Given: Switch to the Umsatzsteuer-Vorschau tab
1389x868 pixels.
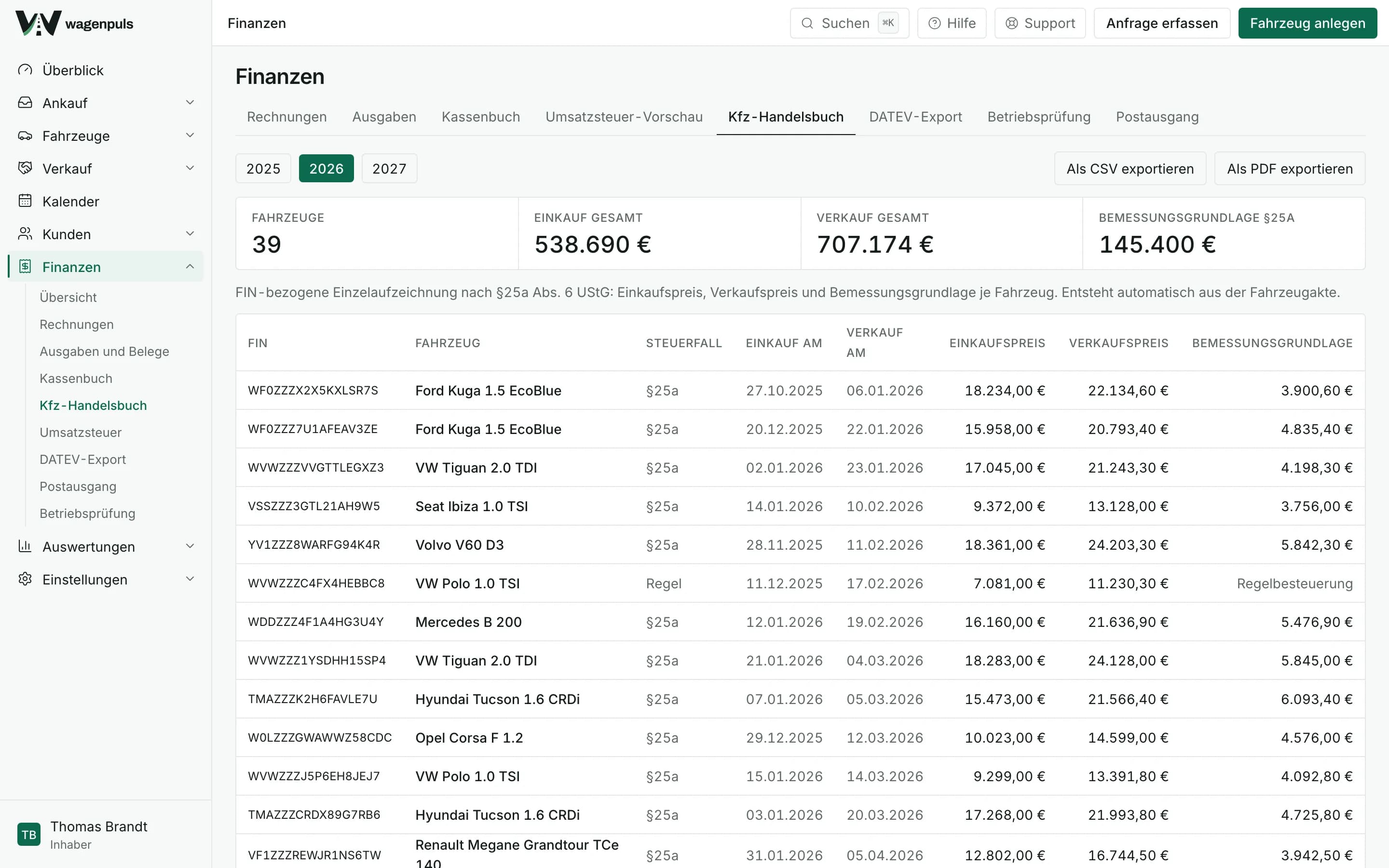Looking at the screenshot, I should click(x=624, y=117).
